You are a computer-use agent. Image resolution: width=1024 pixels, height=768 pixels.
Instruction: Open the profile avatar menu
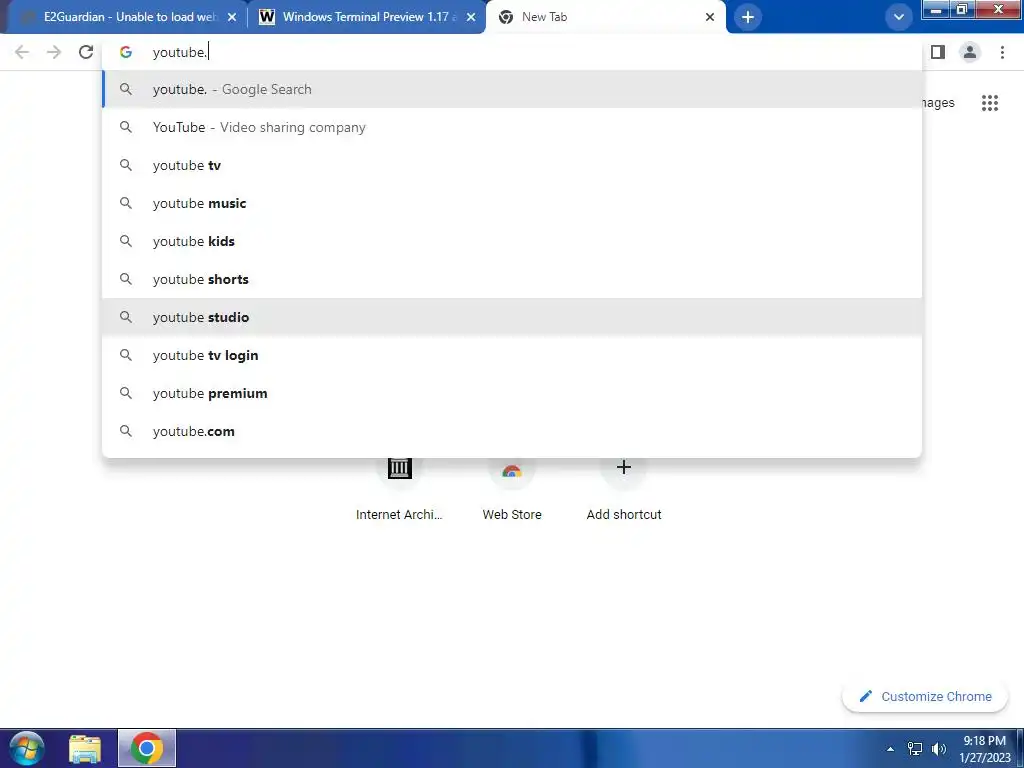point(970,52)
